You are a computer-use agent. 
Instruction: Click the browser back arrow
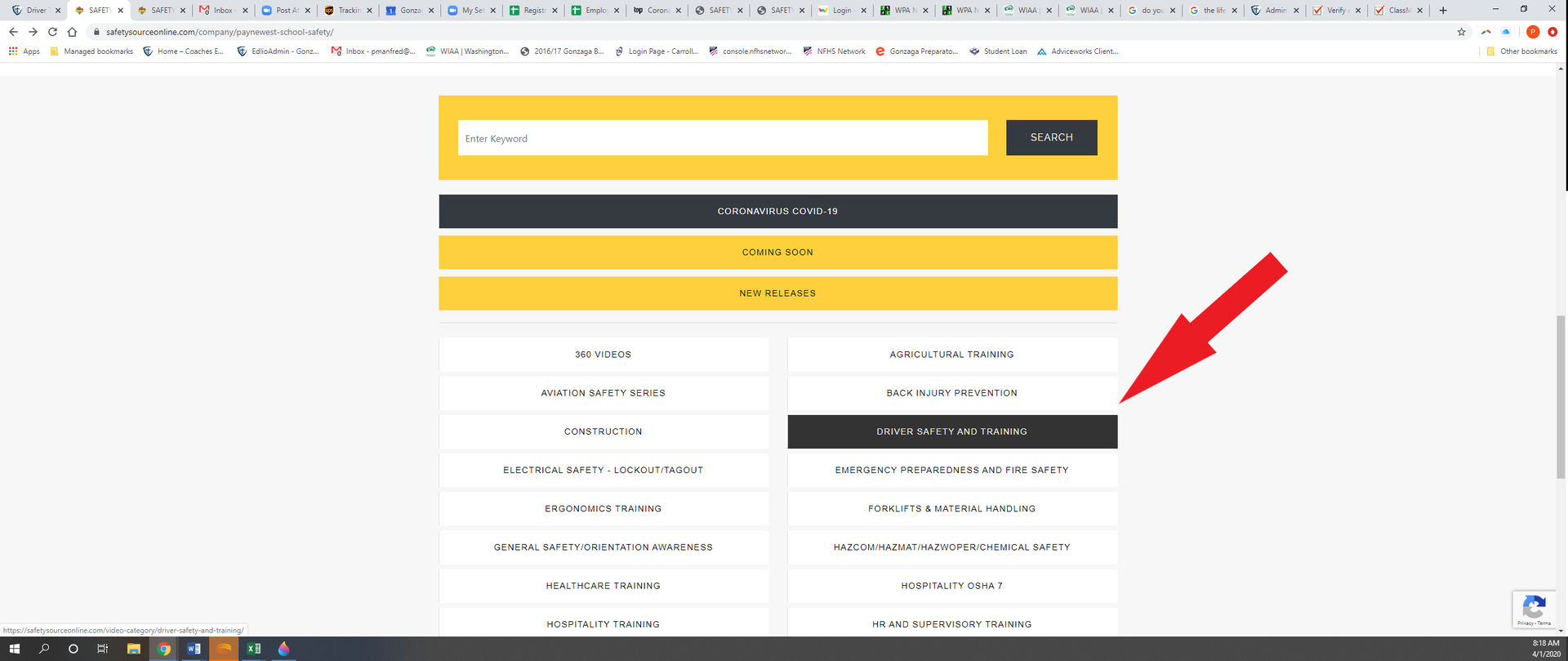13,32
